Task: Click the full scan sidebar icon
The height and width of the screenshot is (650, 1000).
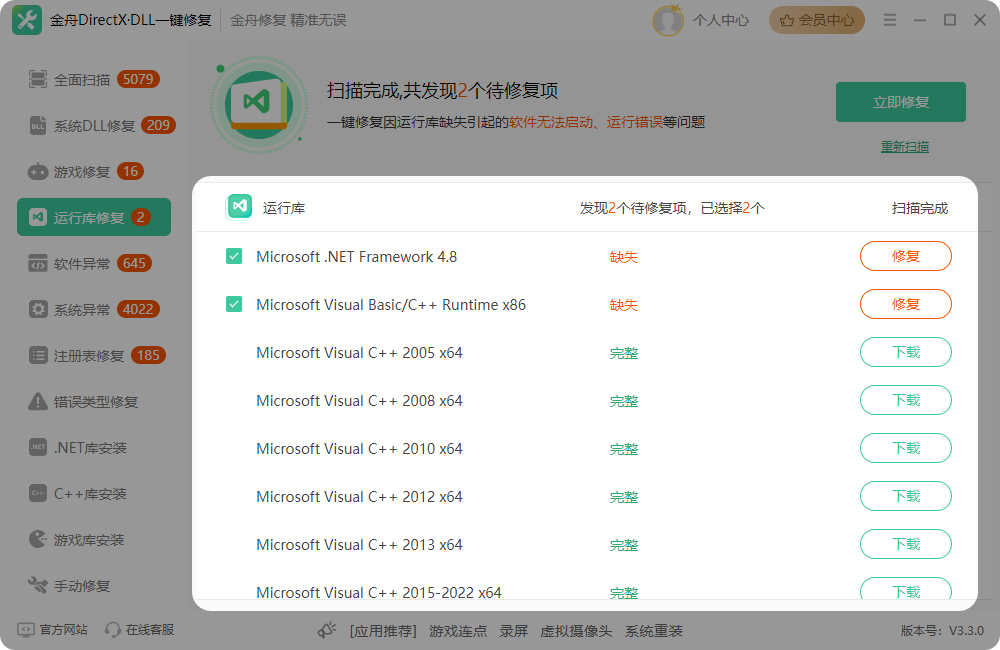Action: [38, 79]
